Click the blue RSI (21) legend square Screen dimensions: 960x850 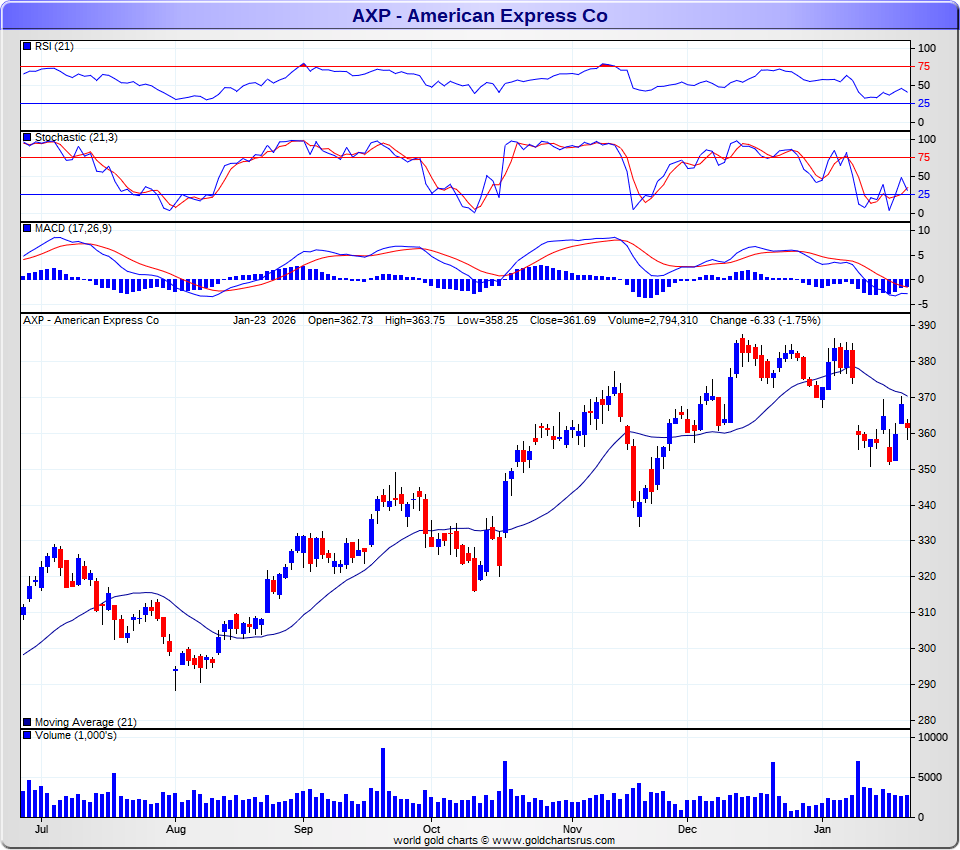(27, 46)
